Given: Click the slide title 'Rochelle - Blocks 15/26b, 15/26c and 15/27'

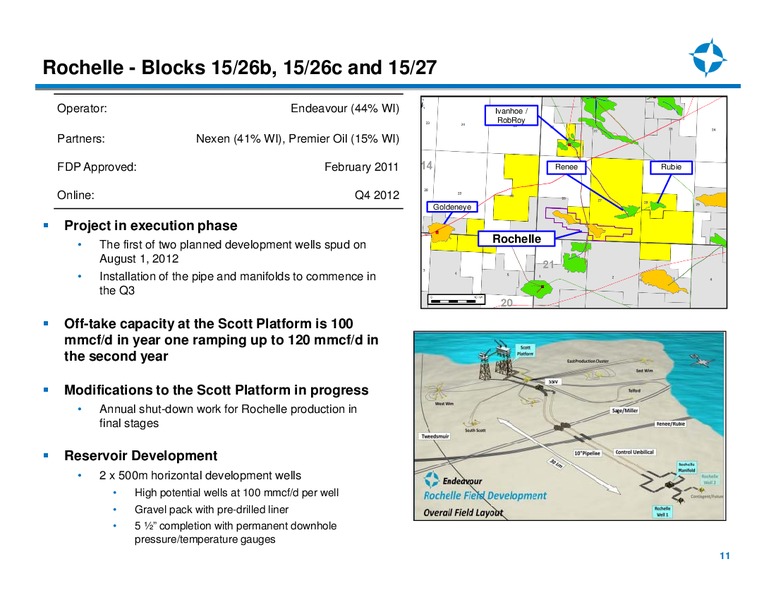Looking at the screenshot, I should point(240,67).
